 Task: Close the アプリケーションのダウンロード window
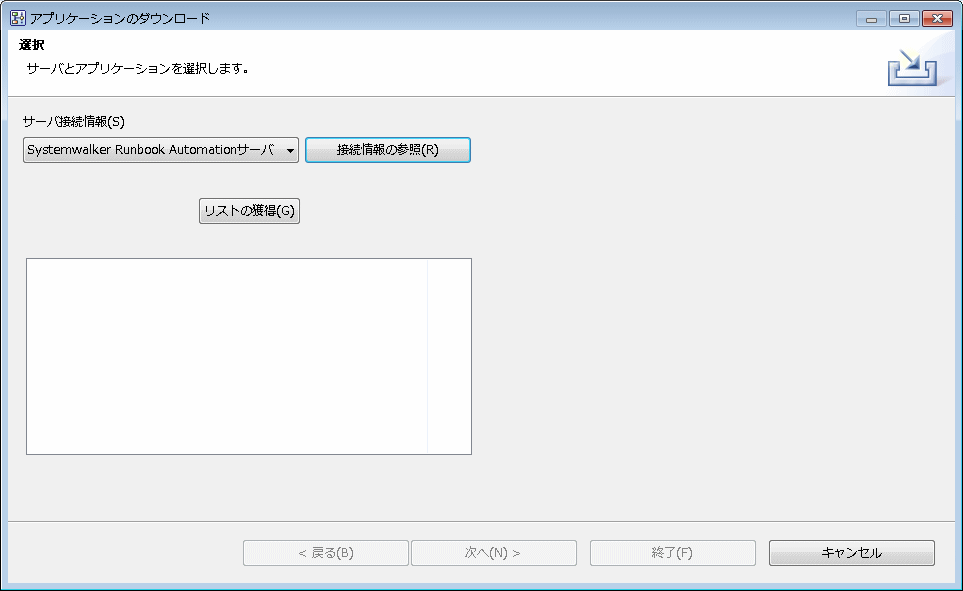coord(937,18)
